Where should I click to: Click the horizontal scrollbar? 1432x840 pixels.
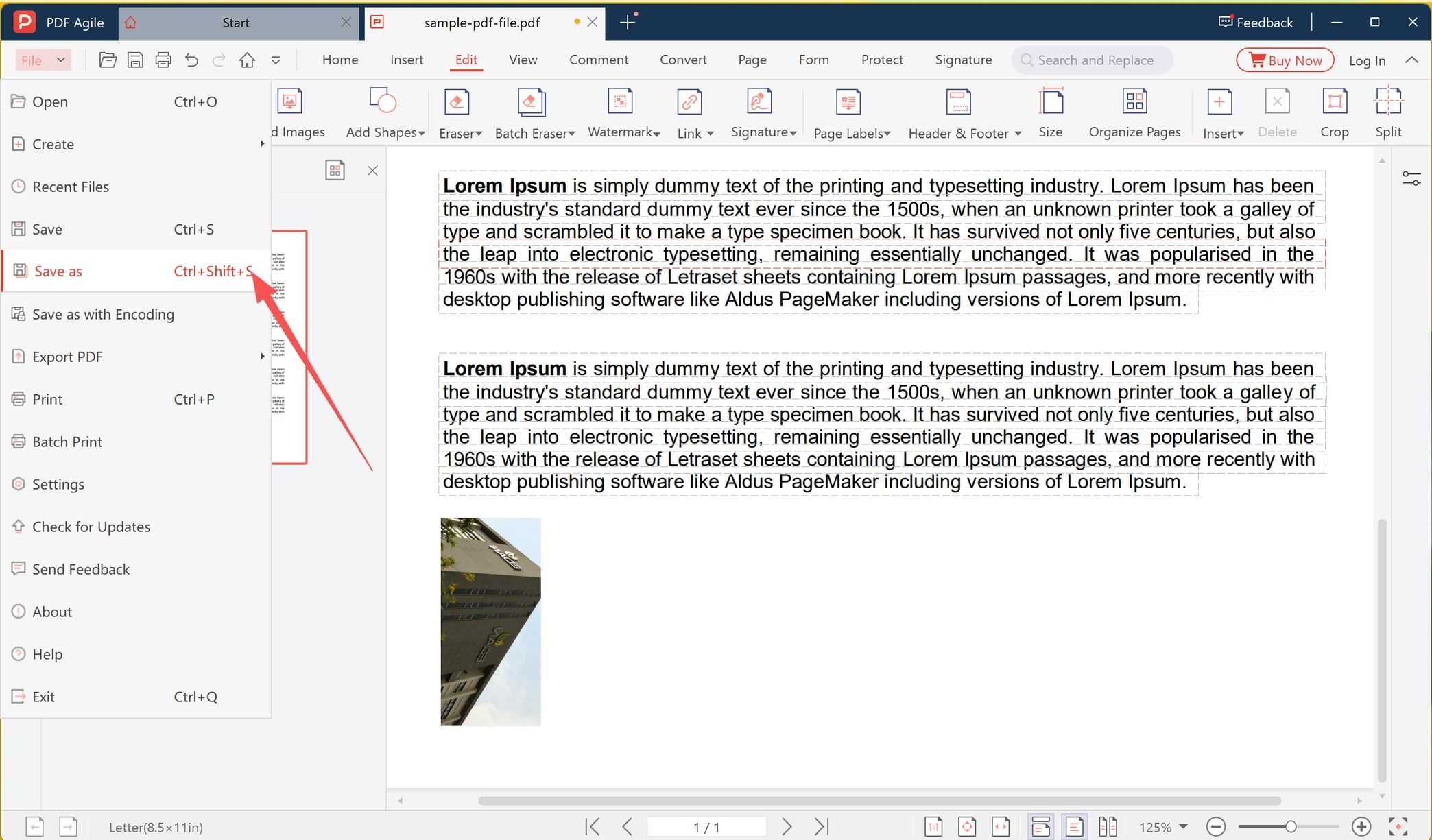[879, 800]
